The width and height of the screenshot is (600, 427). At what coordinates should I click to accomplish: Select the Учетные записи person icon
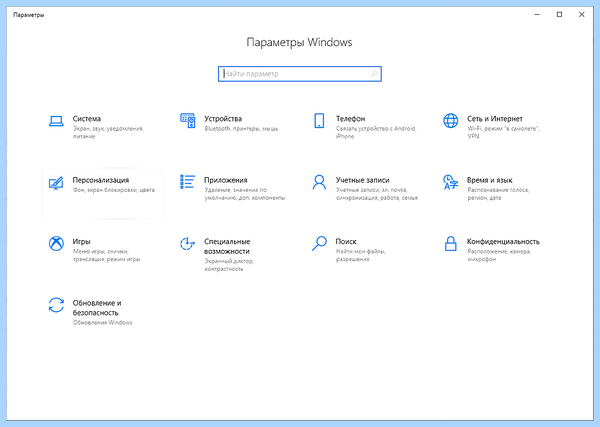click(319, 182)
